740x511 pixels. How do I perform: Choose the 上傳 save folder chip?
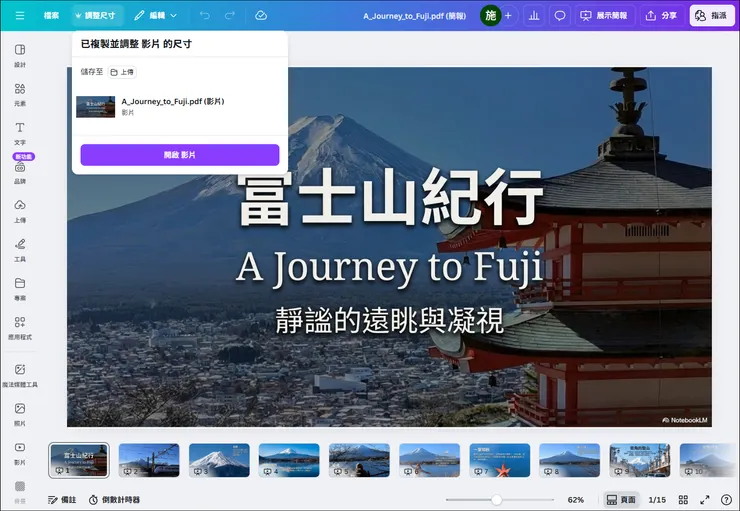[x=122, y=72]
